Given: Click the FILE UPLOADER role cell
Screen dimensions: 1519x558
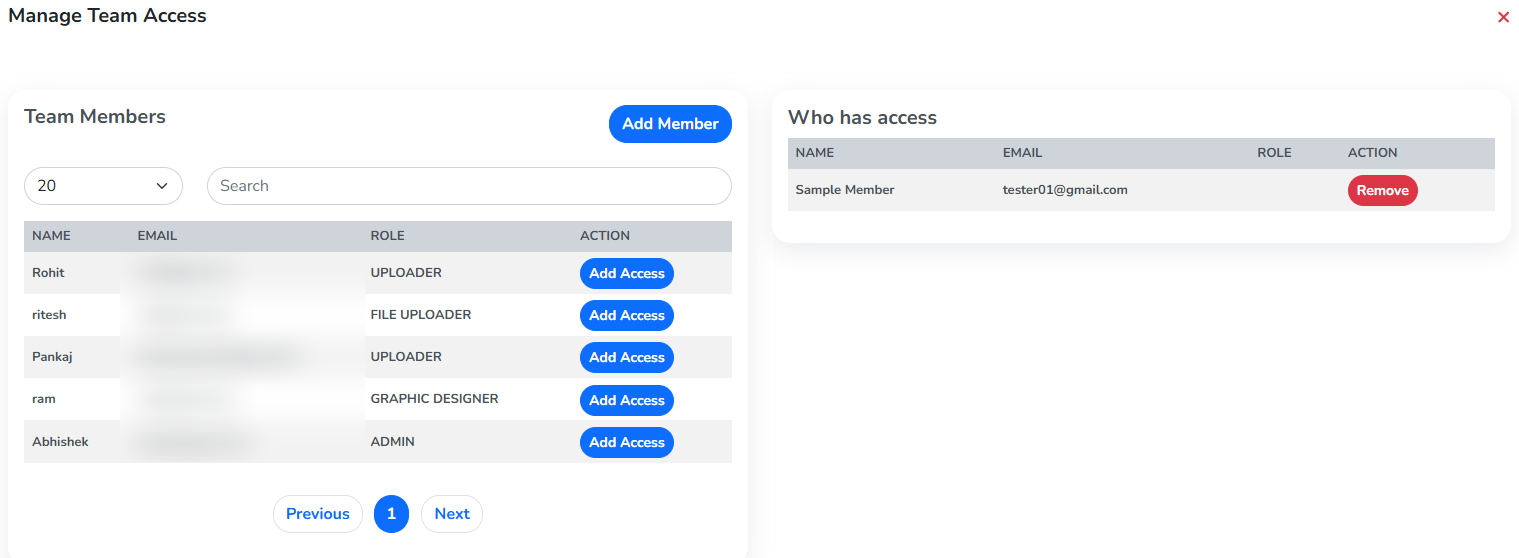Looking at the screenshot, I should click(x=421, y=315).
